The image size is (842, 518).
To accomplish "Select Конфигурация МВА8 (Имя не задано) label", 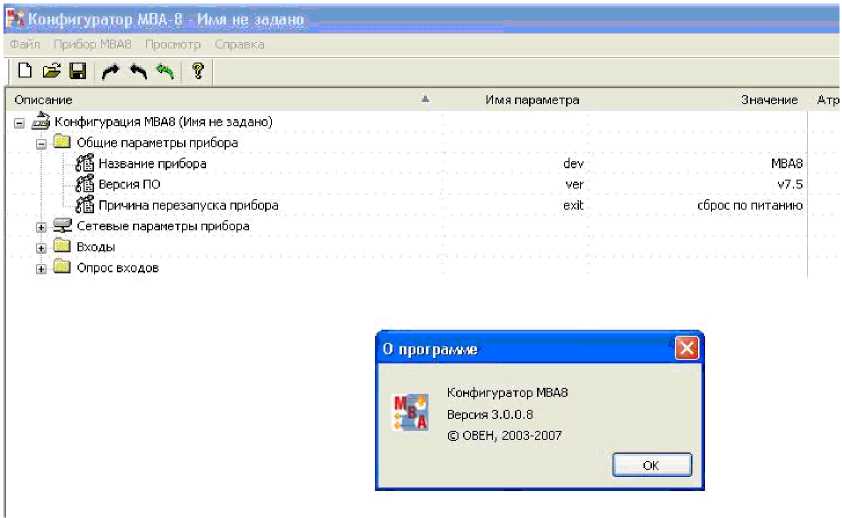I will click(x=164, y=122).
